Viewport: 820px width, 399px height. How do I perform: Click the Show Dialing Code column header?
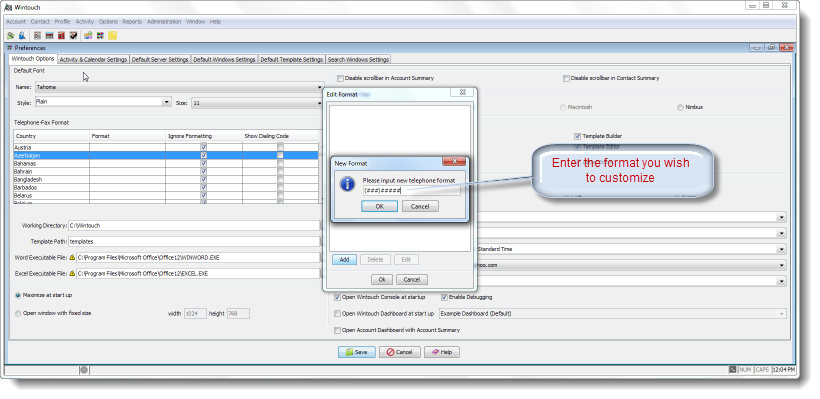click(280, 136)
